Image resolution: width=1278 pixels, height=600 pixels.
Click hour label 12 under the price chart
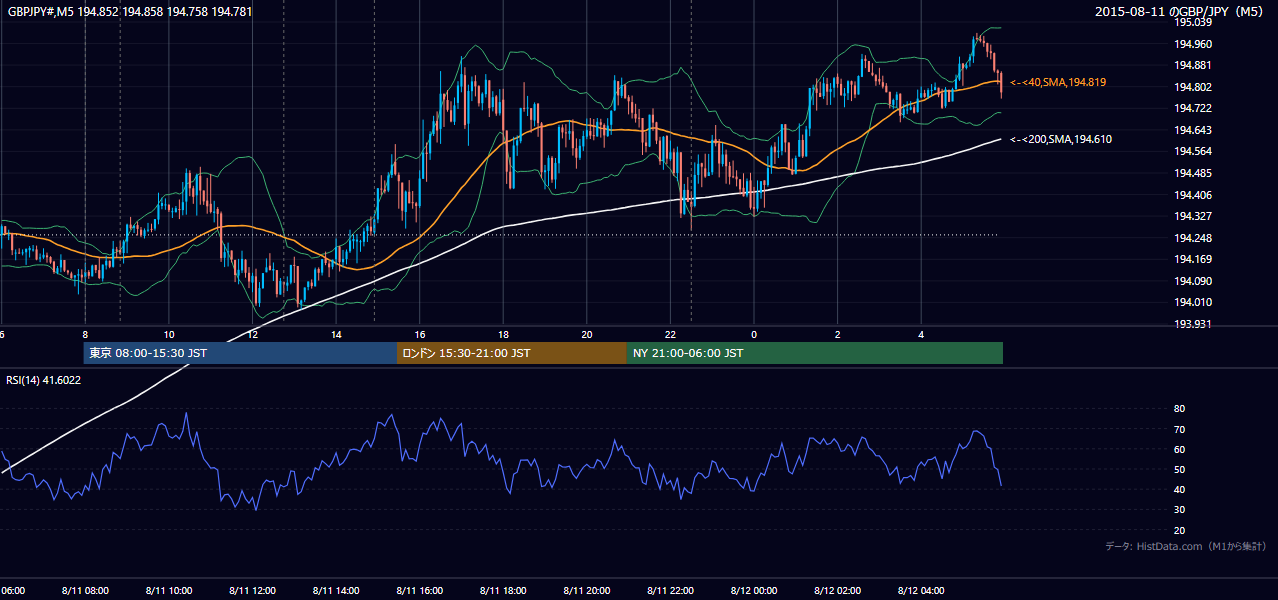pyautogui.click(x=253, y=334)
